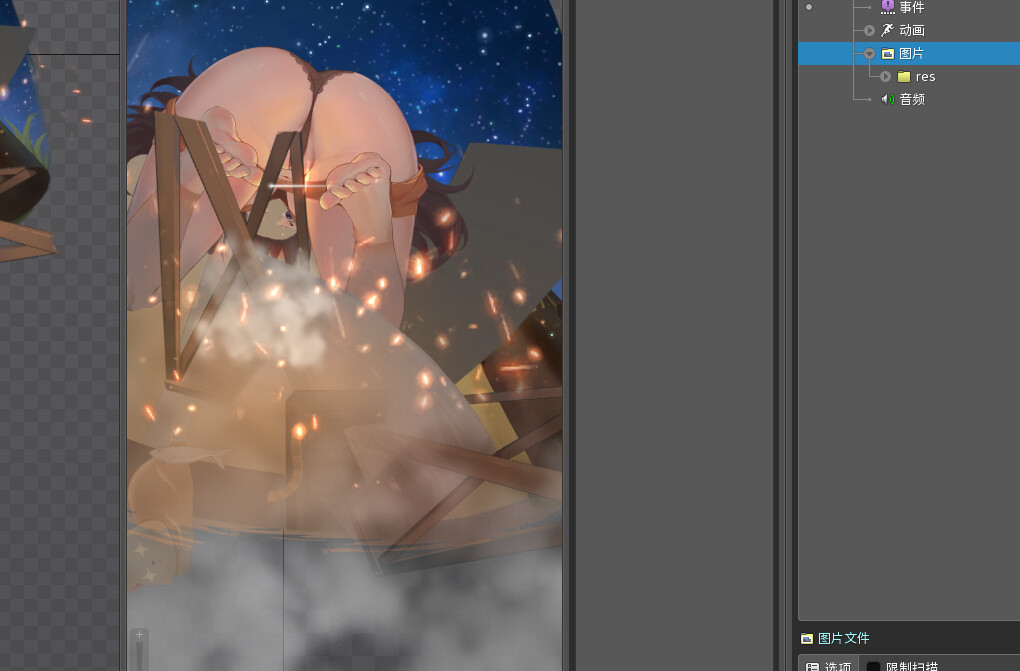The width and height of the screenshot is (1020, 671).
Task: Select the 动画 tree item label
Action: 912,30
